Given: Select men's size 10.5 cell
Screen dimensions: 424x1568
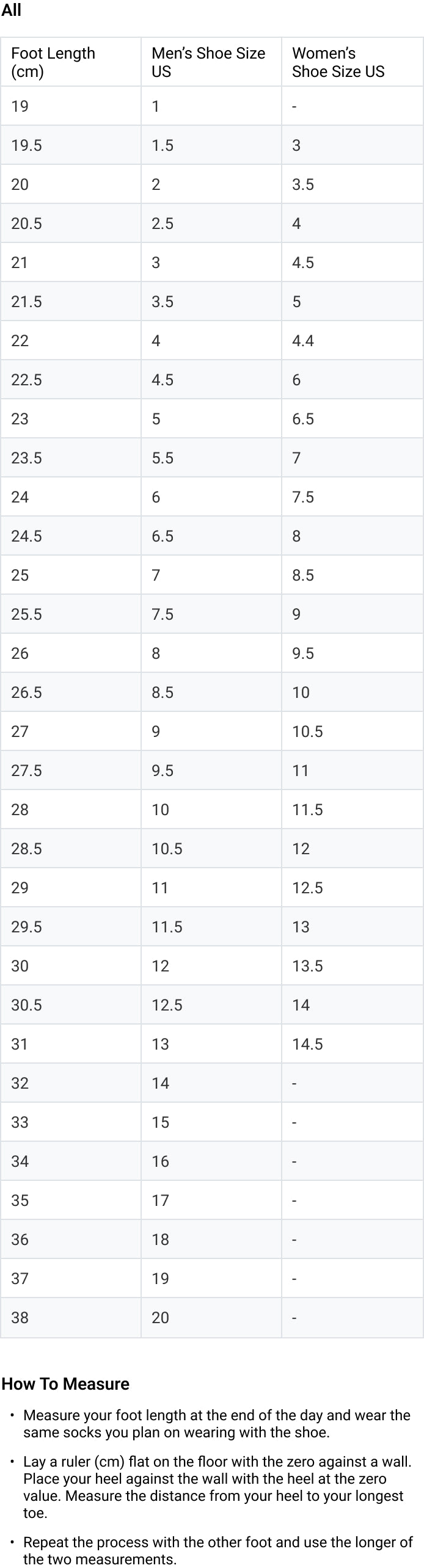Looking at the screenshot, I should [211, 849].
